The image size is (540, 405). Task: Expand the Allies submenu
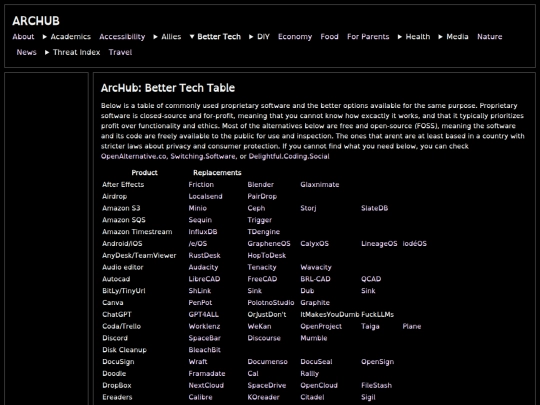pos(156,37)
